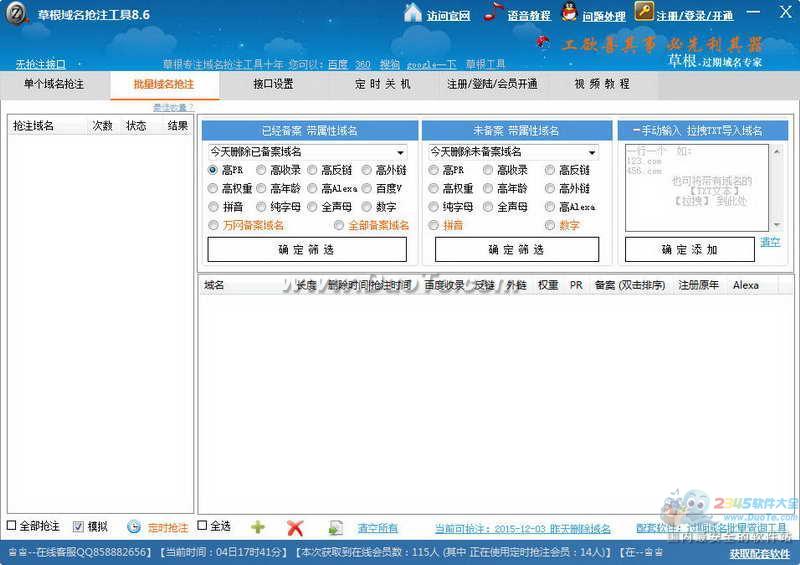Click the export icon next to 清空所有
The image size is (800, 565).
tap(336, 527)
